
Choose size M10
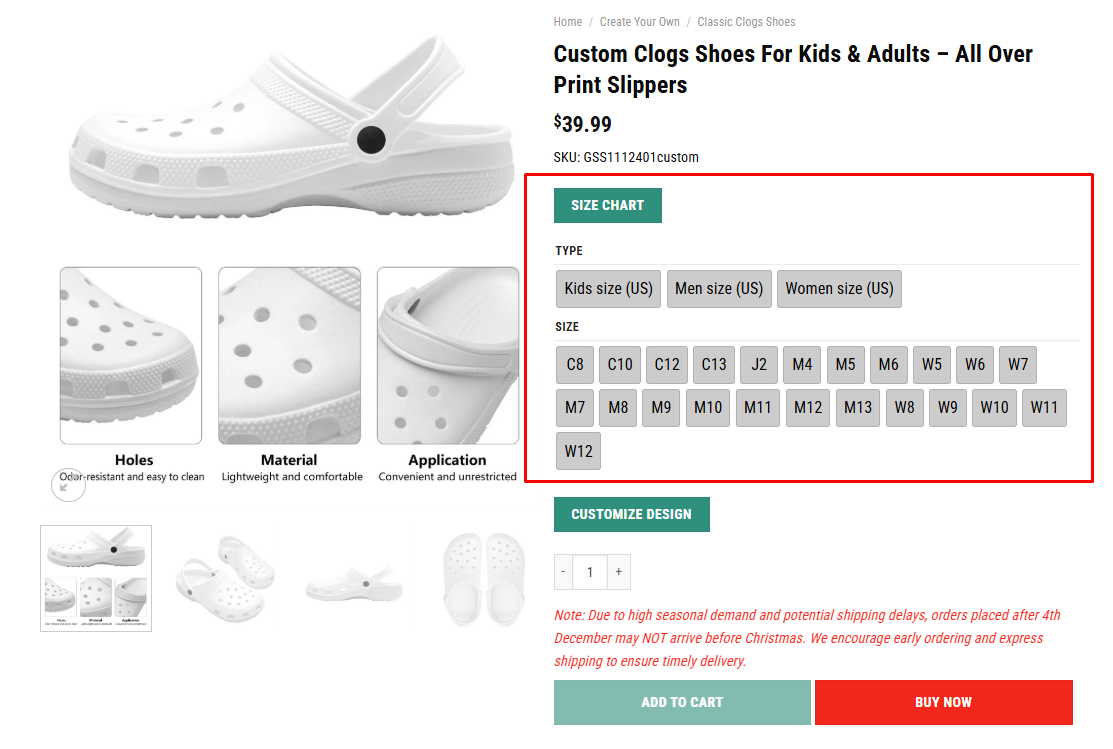pos(707,407)
